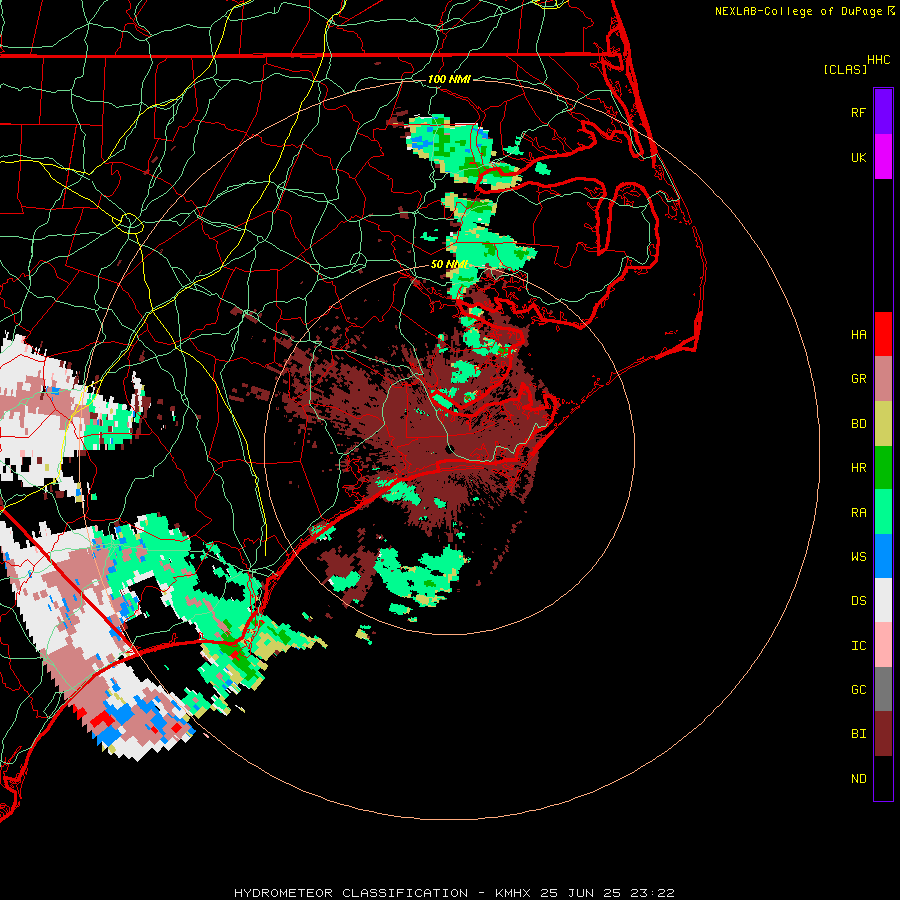Screen dimensions: 900x900
Task: Click the HHC product code label
Action: pyautogui.click(x=878, y=60)
